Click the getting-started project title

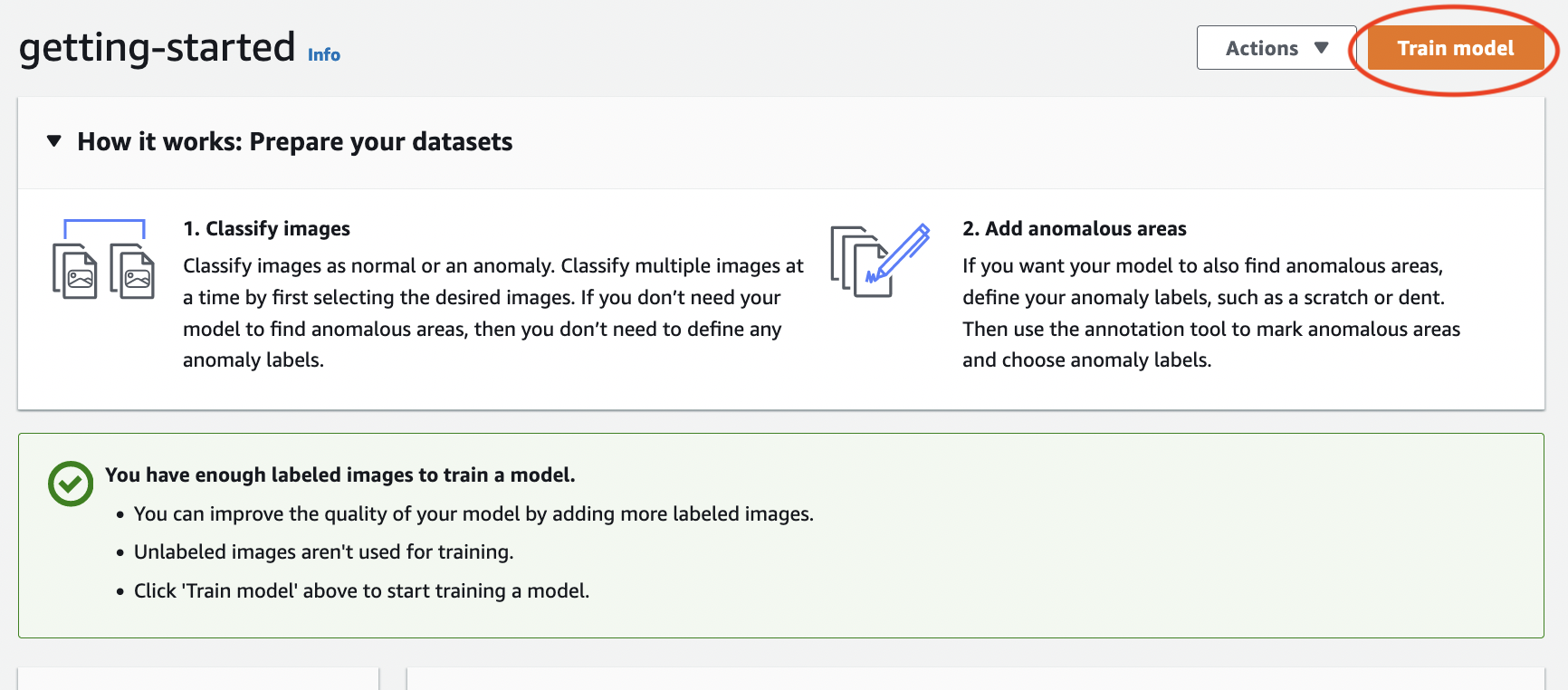point(158,47)
